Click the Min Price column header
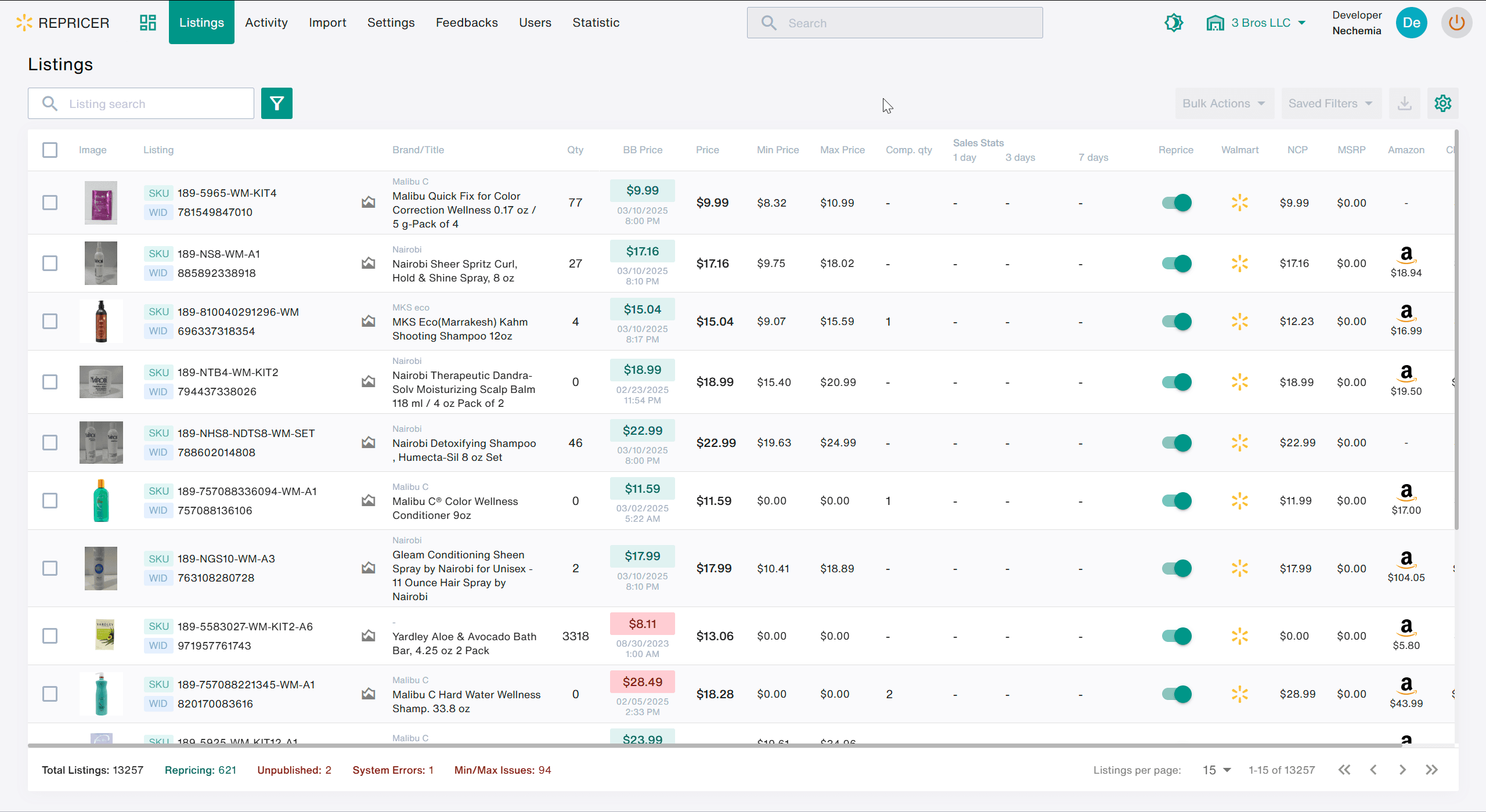1486x812 pixels. click(778, 150)
